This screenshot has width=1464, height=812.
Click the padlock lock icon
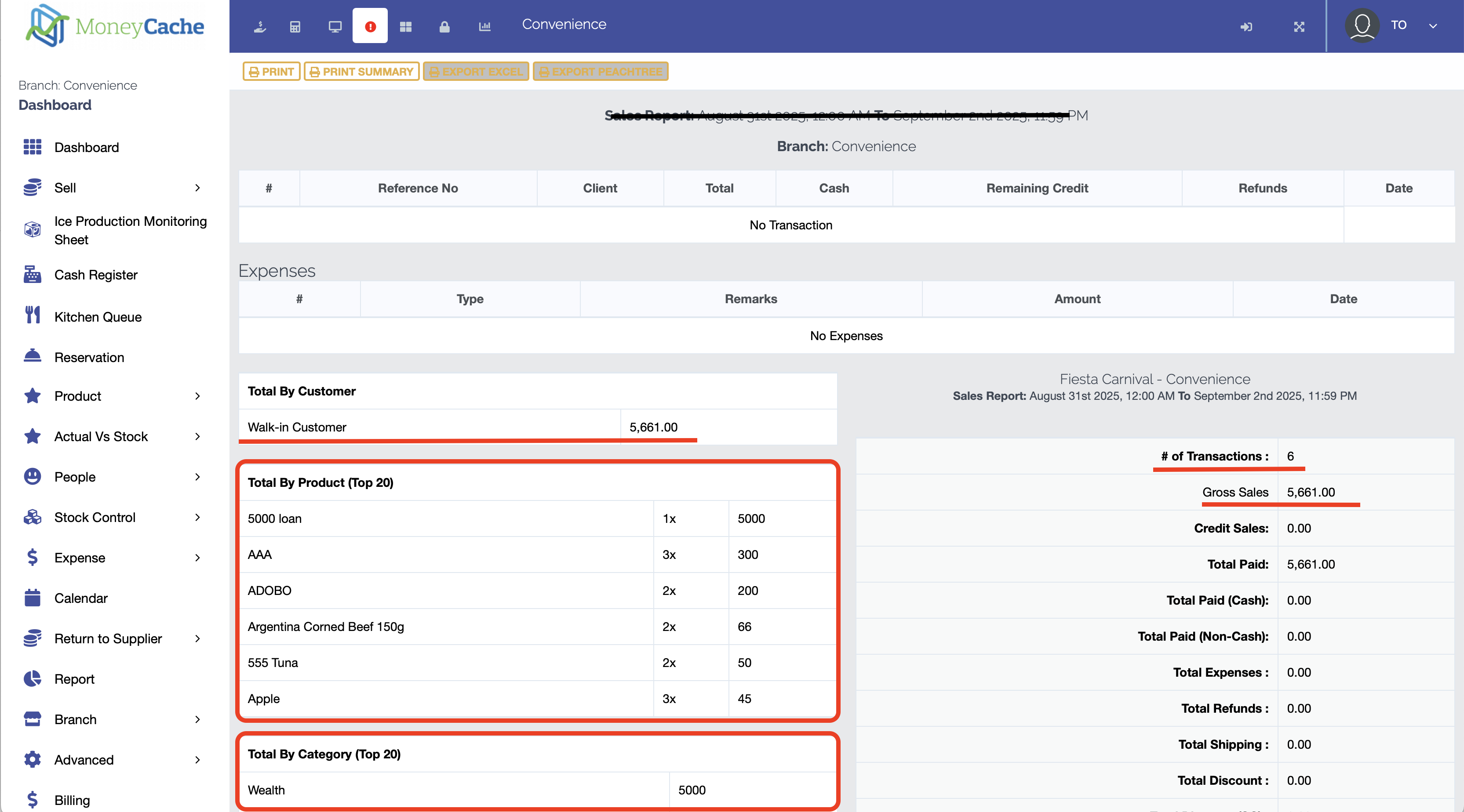pyautogui.click(x=444, y=26)
